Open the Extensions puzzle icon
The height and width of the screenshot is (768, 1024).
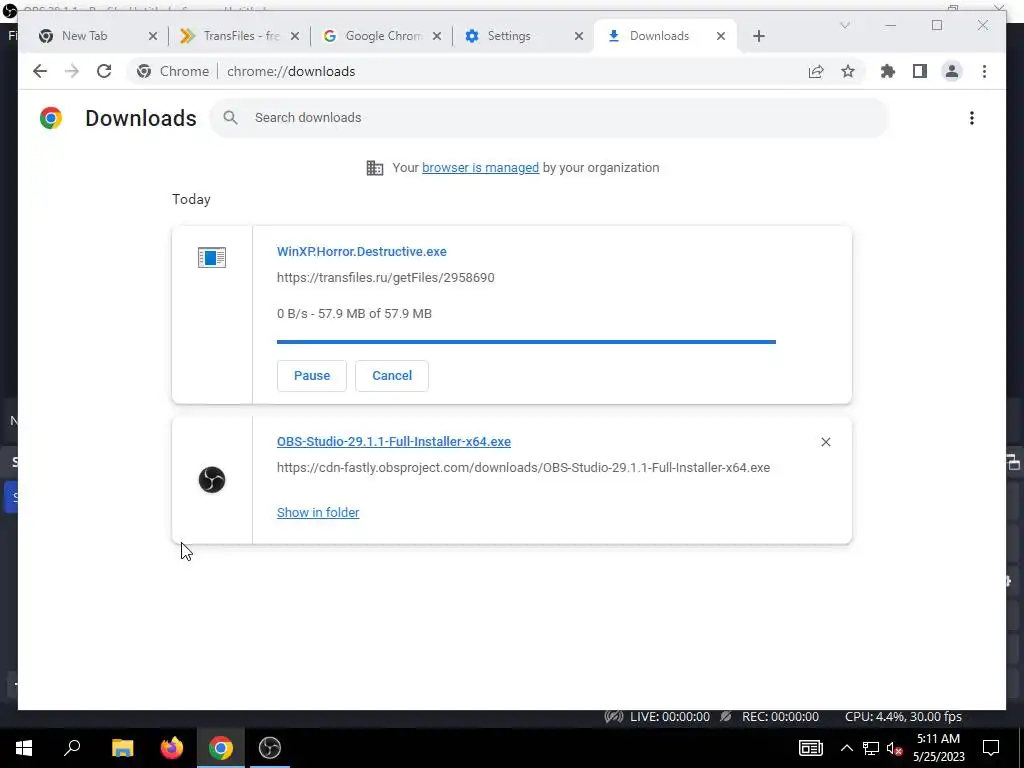coord(888,71)
